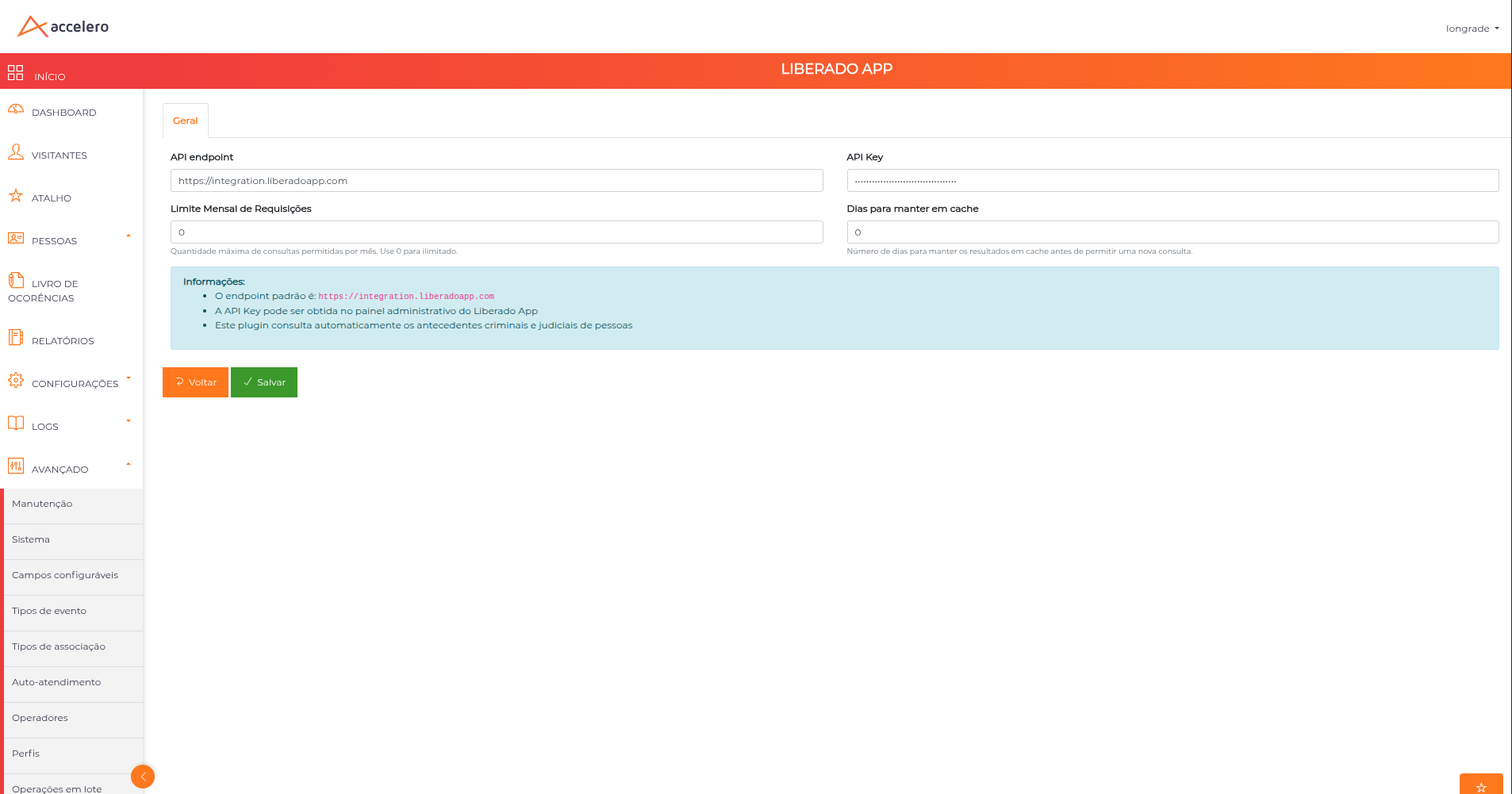This screenshot has width=1512, height=794.
Task: Click the Início grid icon
Action: click(16, 73)
